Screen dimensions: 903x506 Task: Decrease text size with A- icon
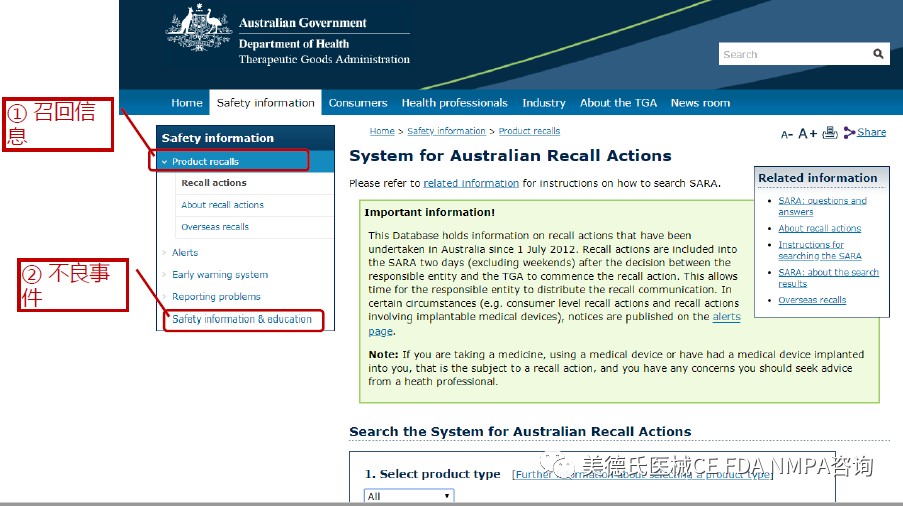point(787,134)
